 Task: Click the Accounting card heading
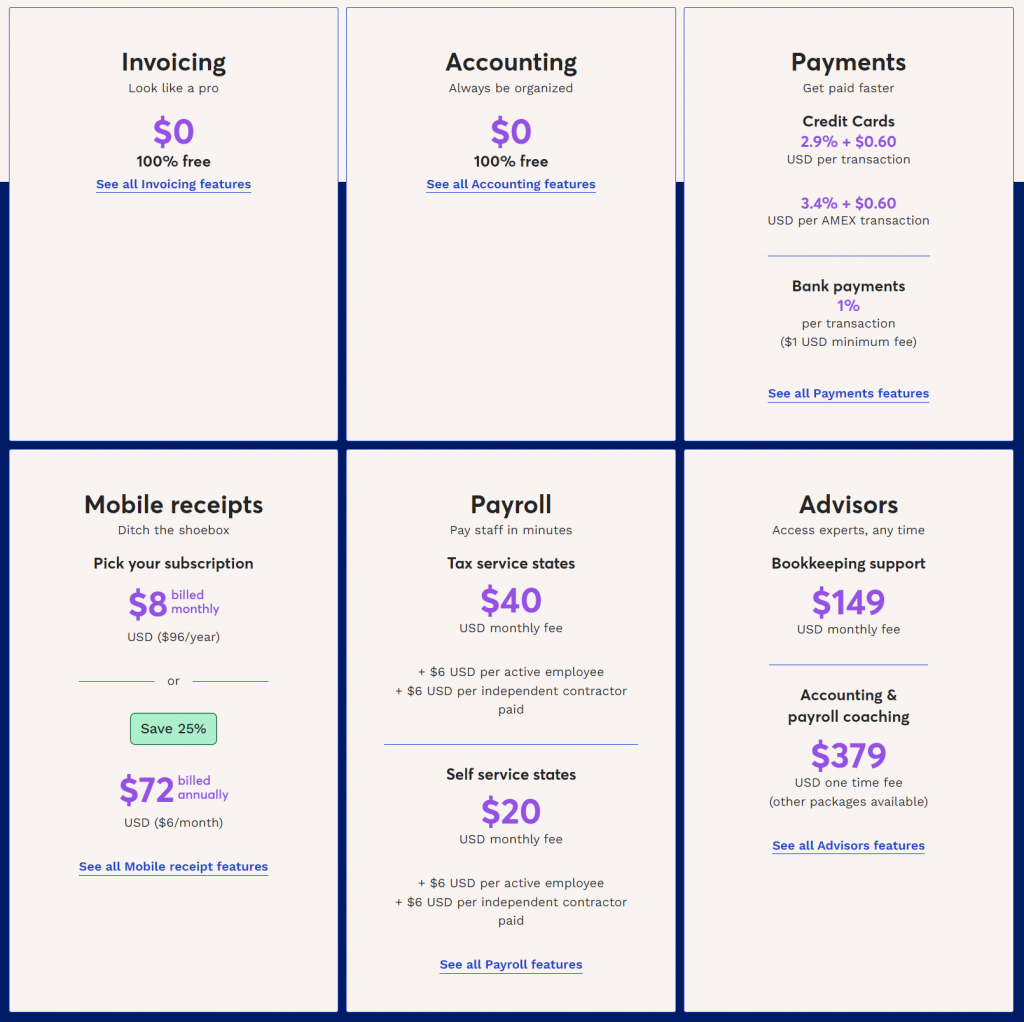(x=510, y=62)
